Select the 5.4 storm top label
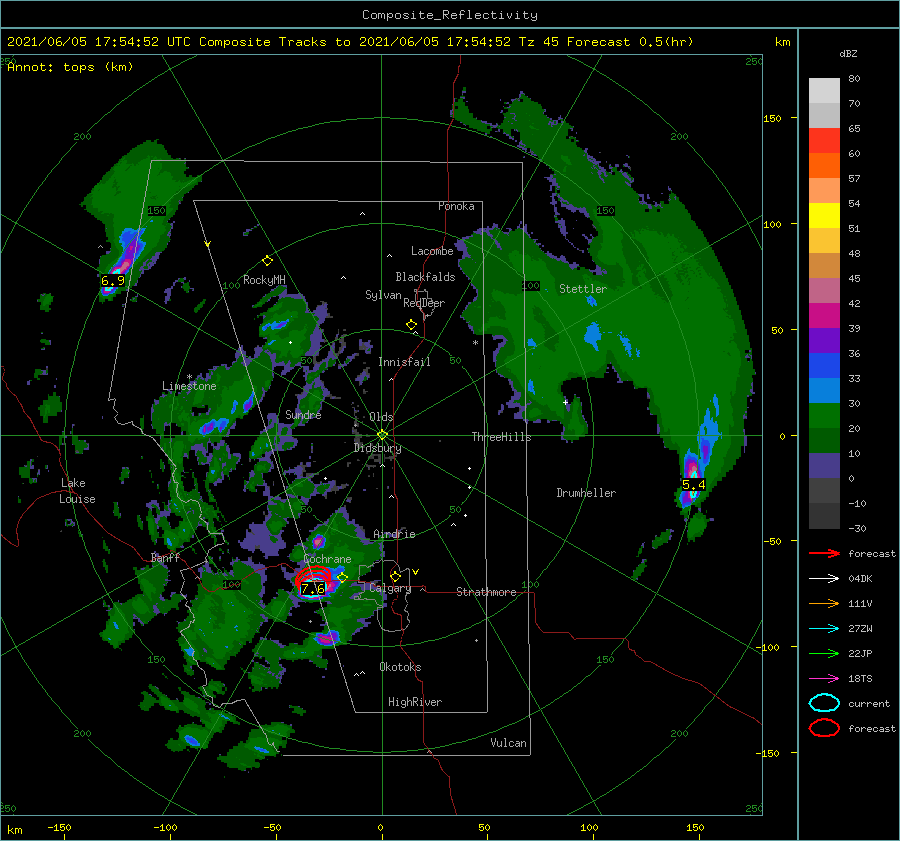The width and height of the screenshot is (900, 841). [693, 485]
